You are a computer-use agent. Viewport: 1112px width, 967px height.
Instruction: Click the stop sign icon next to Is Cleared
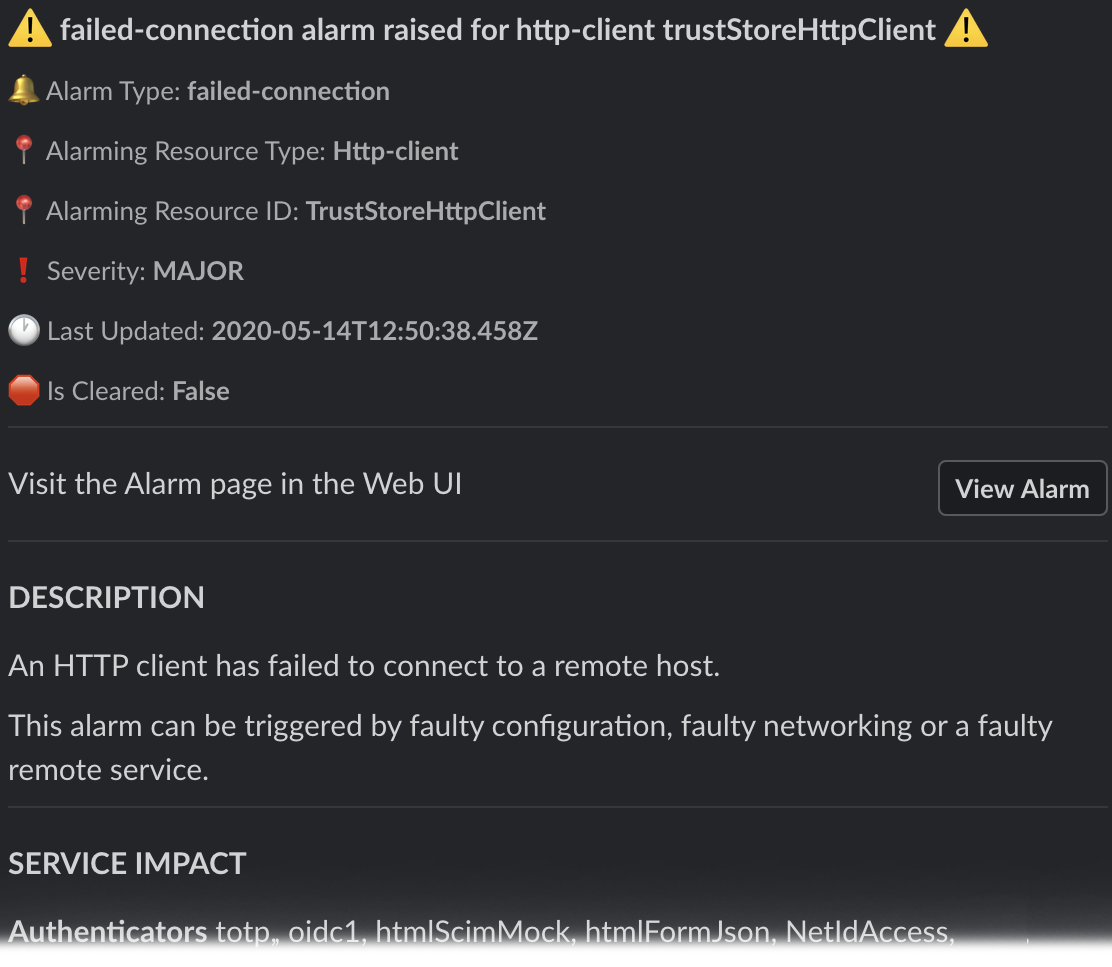[22, 389]
